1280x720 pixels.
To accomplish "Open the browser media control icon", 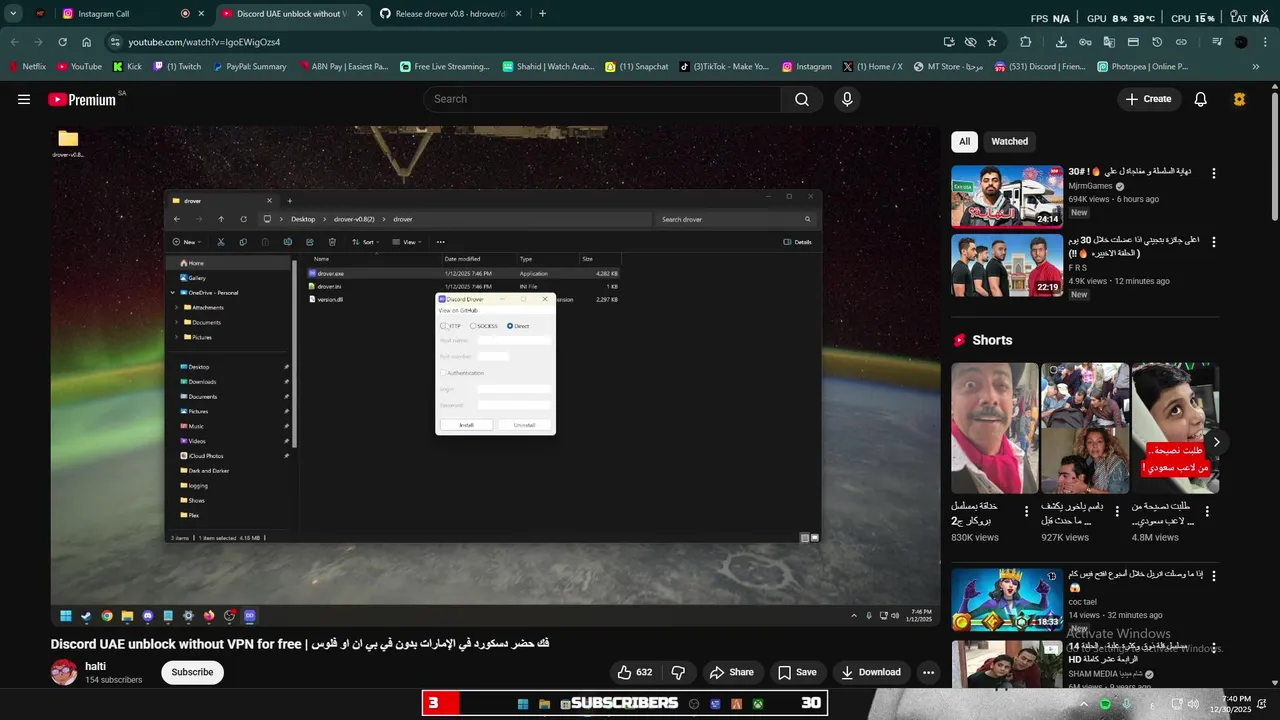I will (x=1217, y=42).
